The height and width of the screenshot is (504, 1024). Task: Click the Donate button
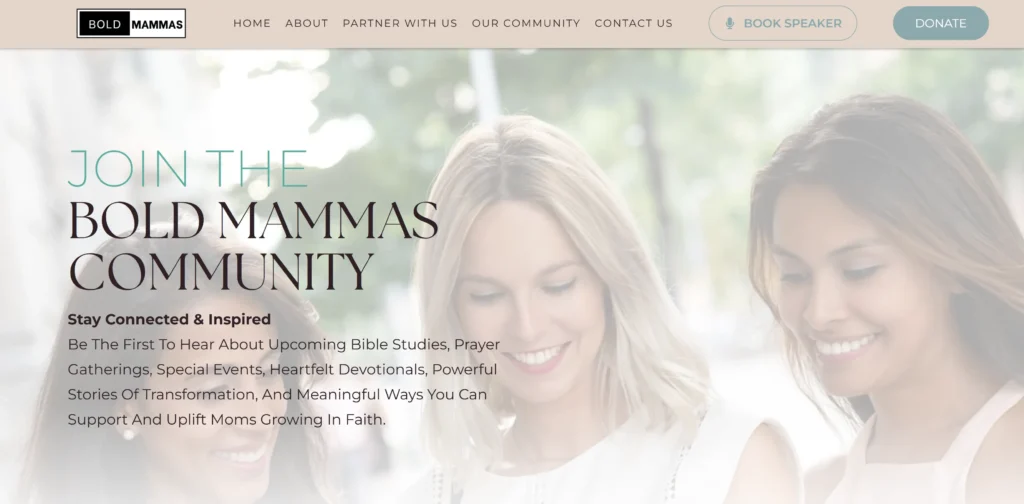pyautogui.click(x=940, y=24)
